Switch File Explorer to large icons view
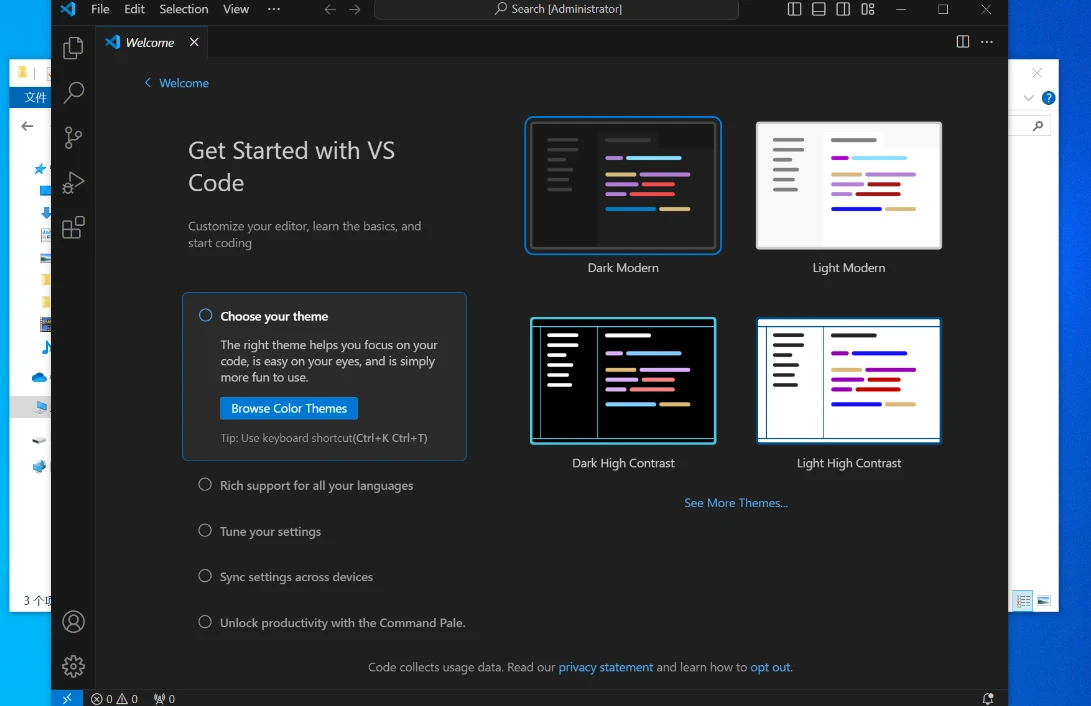Screen dimensions: 1091x706 pos(1044,600)
